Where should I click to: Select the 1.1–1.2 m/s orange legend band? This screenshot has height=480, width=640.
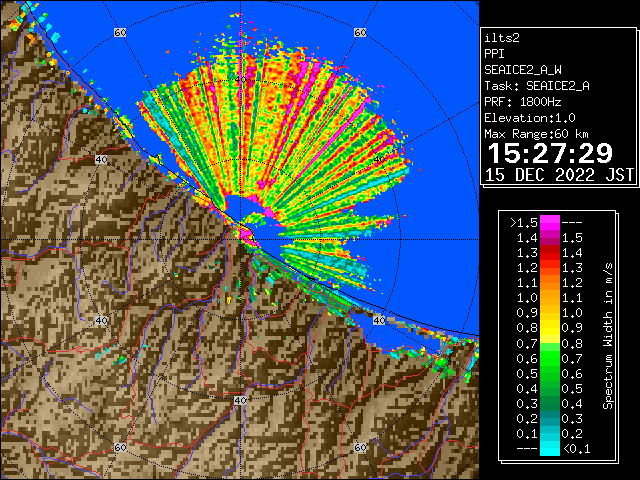[x=550, y=283]
